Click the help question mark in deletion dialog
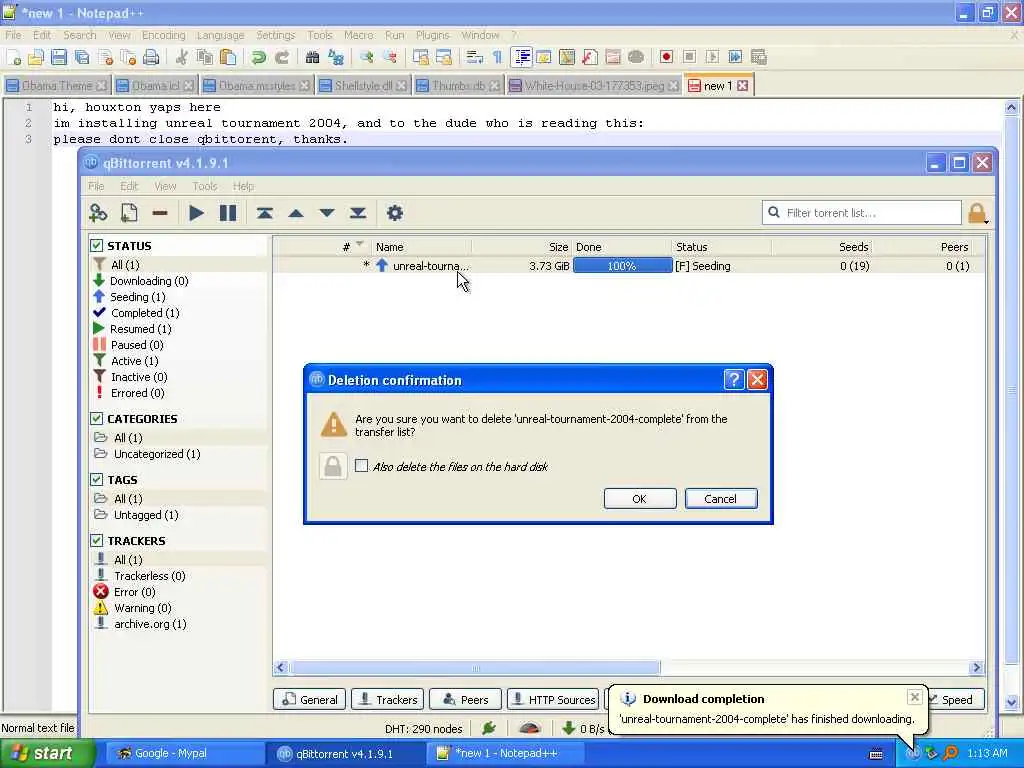This screenshot has height=768, width=1024. [734, 379]
